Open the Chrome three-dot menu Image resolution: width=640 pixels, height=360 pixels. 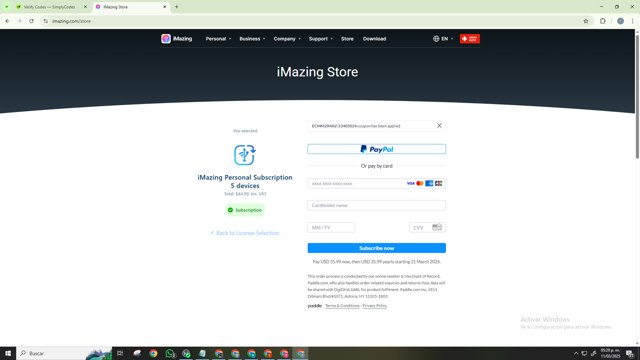pos(632,21)
